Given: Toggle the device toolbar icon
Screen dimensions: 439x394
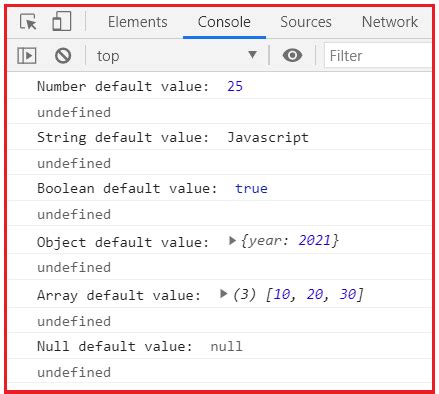Looking at the screenshot, I should coord(62,21).
